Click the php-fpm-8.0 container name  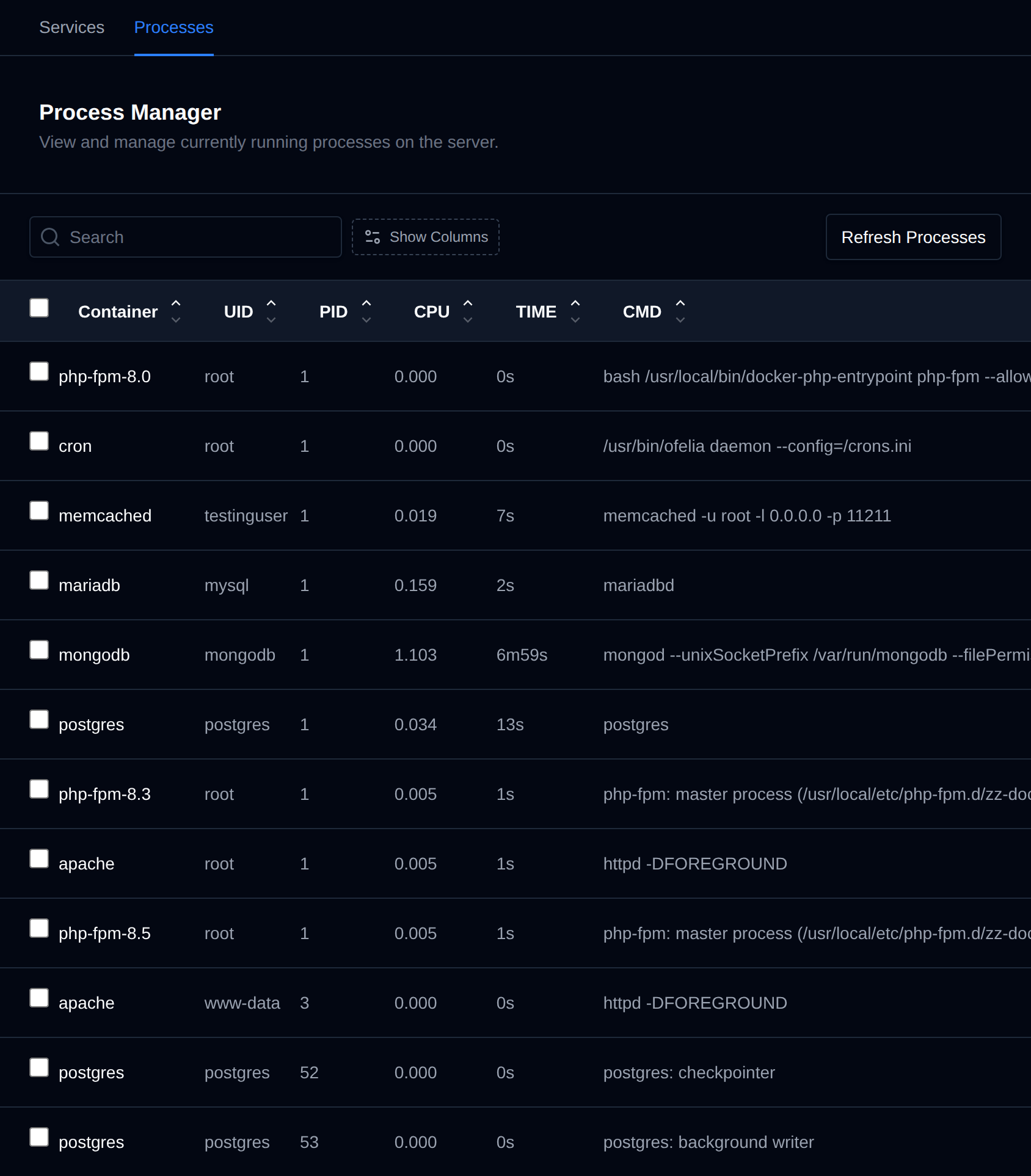pos(104,377)
